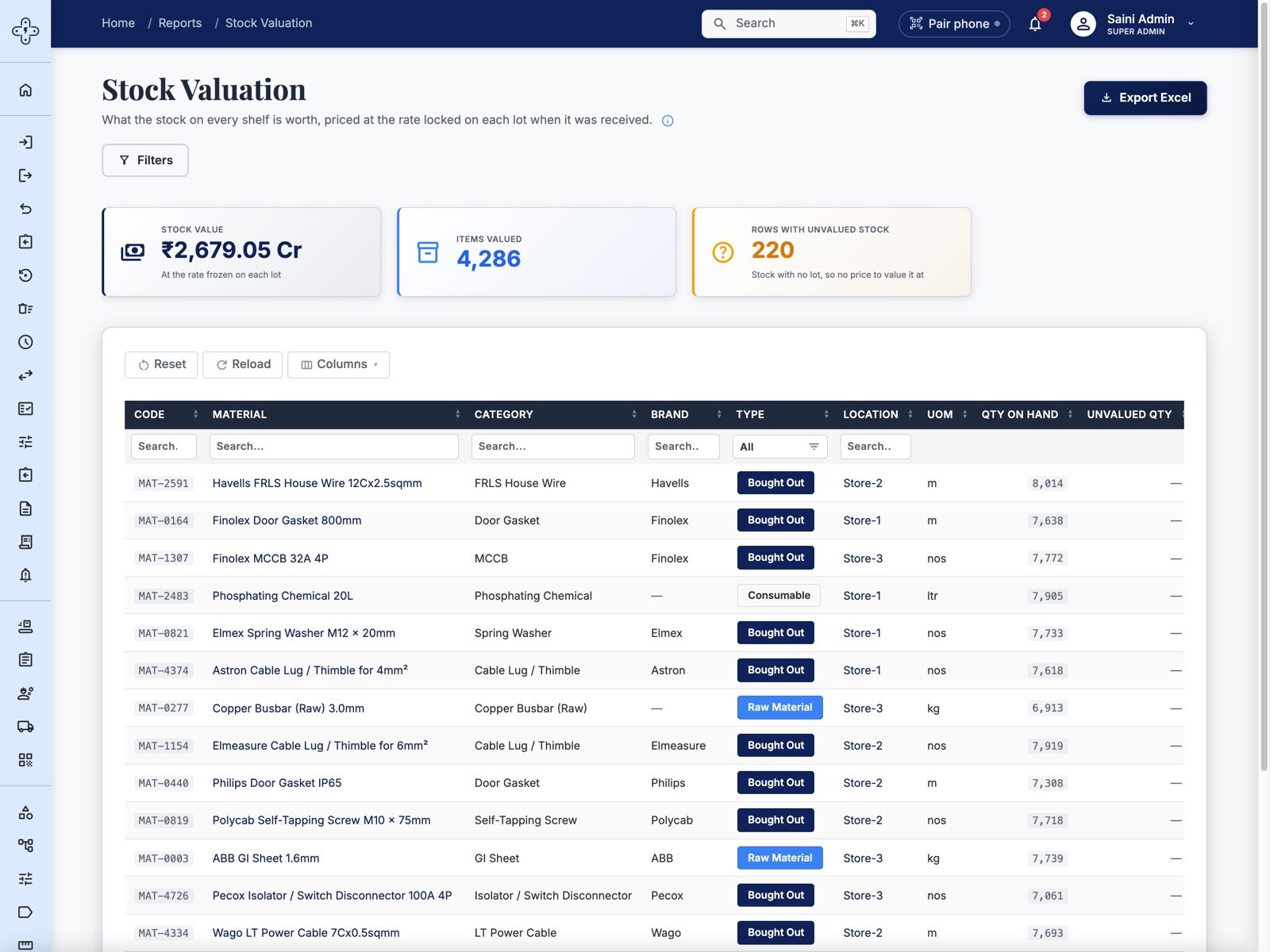The width and height of the screenshot is (1270, 952).
Task: Click the Pair phone button
Action: (x=954, y=24)
